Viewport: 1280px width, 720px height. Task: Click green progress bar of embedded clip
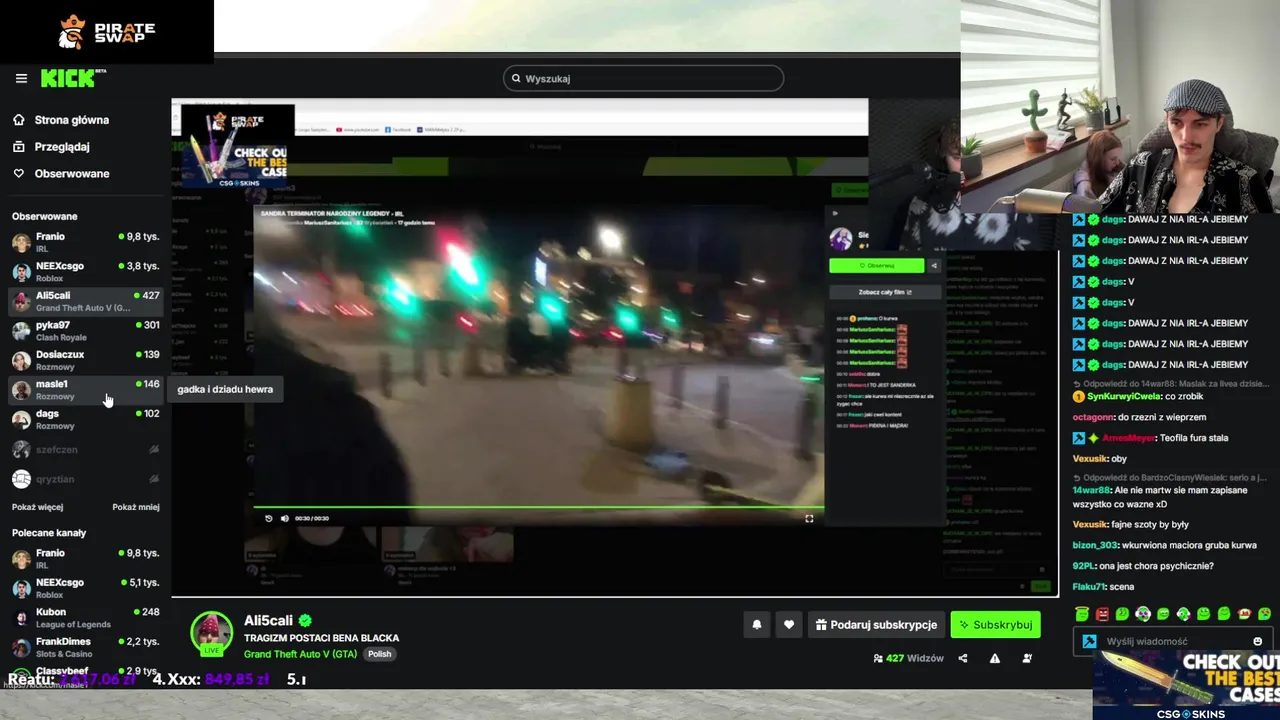pos(538,508)
